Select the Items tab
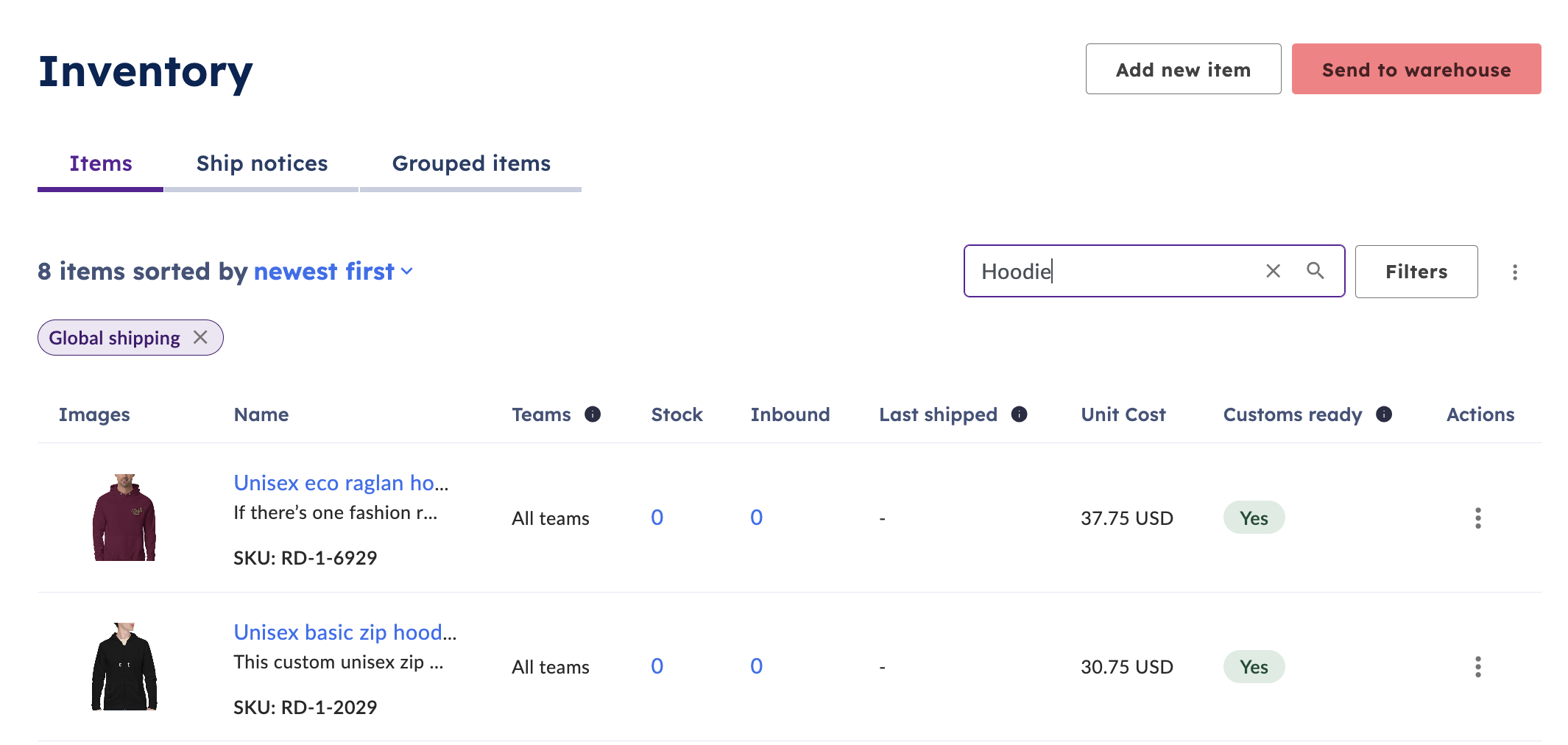This screenshot has height=745, width=1568. (x=101, y=163)
